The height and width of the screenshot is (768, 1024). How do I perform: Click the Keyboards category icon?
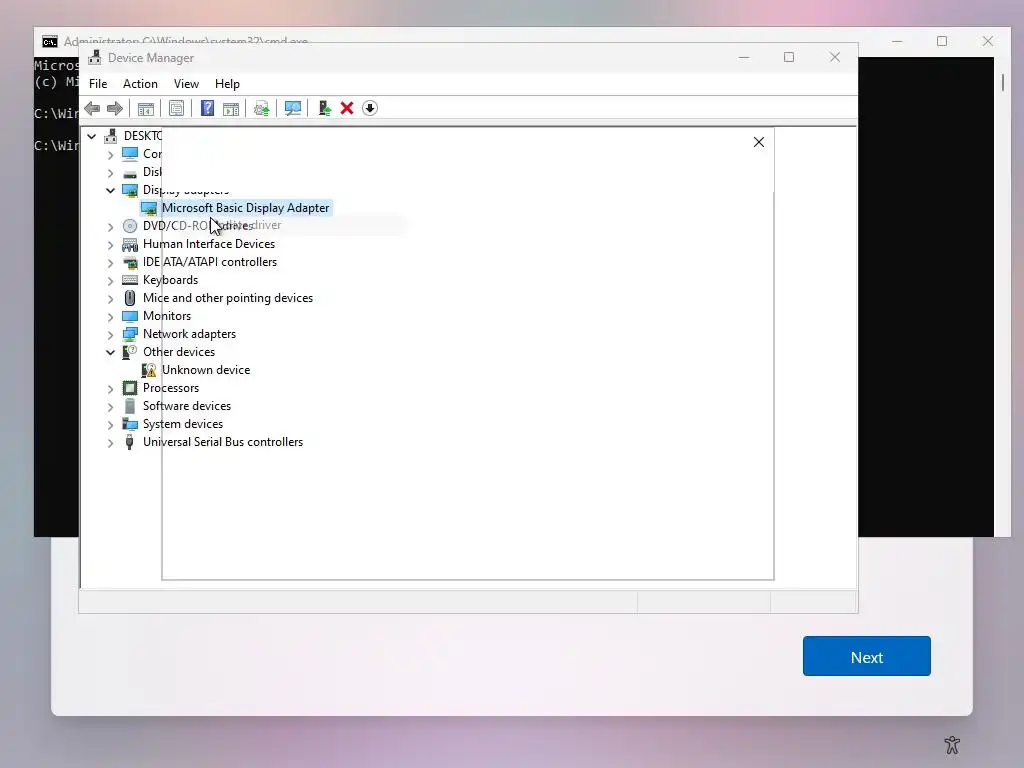[130, 280]
